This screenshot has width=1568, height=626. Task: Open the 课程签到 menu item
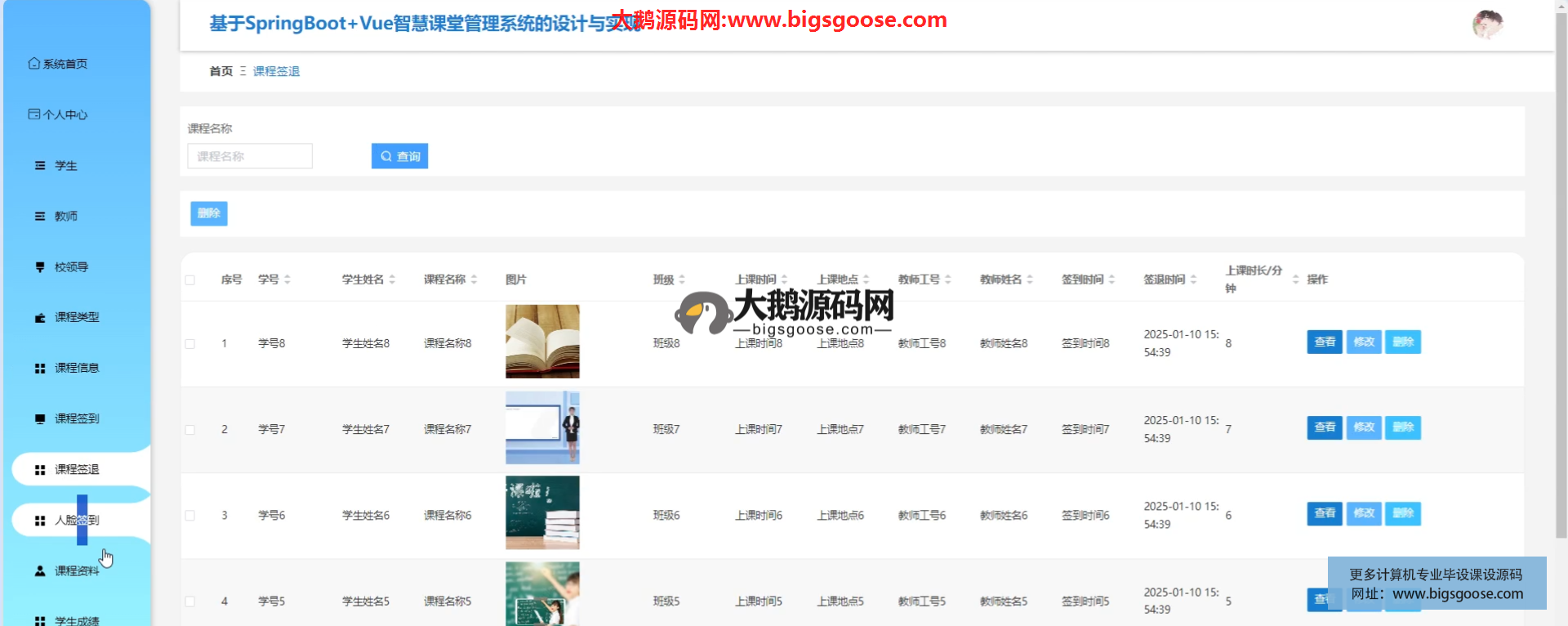pos(77,419)
